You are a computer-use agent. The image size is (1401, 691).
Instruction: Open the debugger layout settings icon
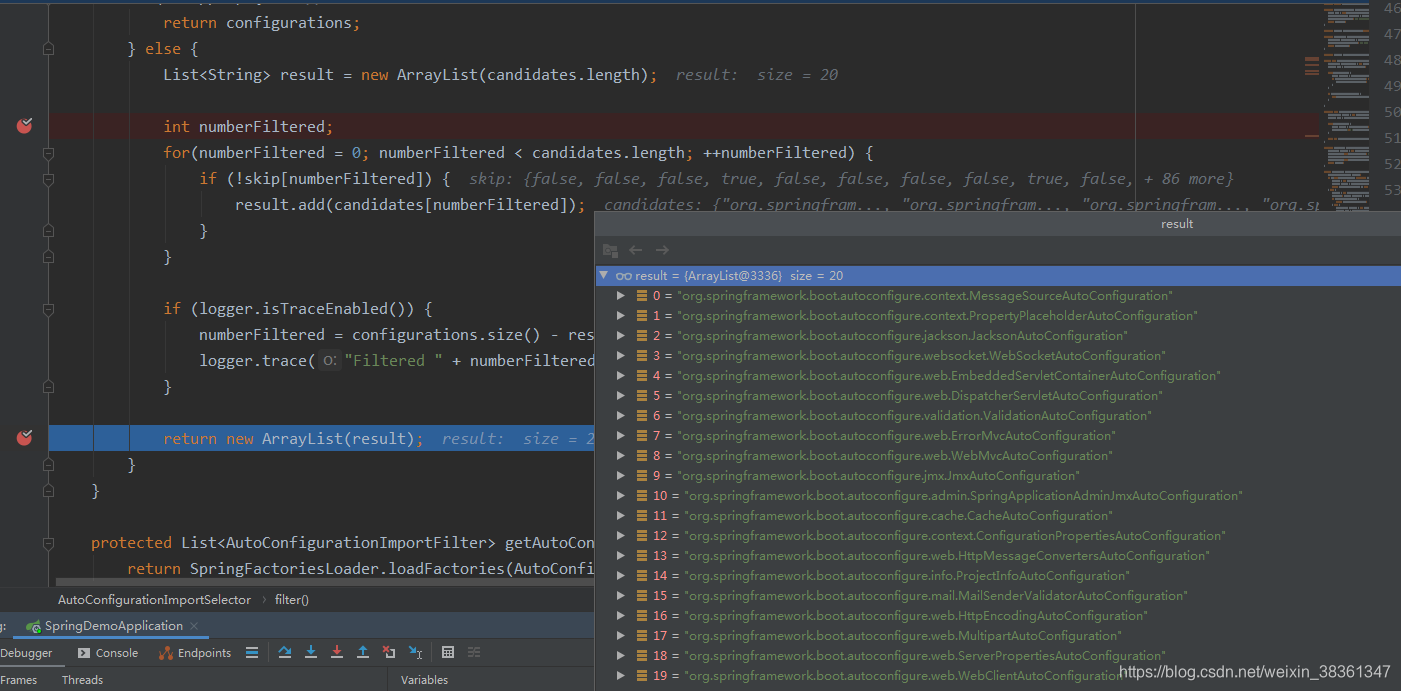(252, 652)
